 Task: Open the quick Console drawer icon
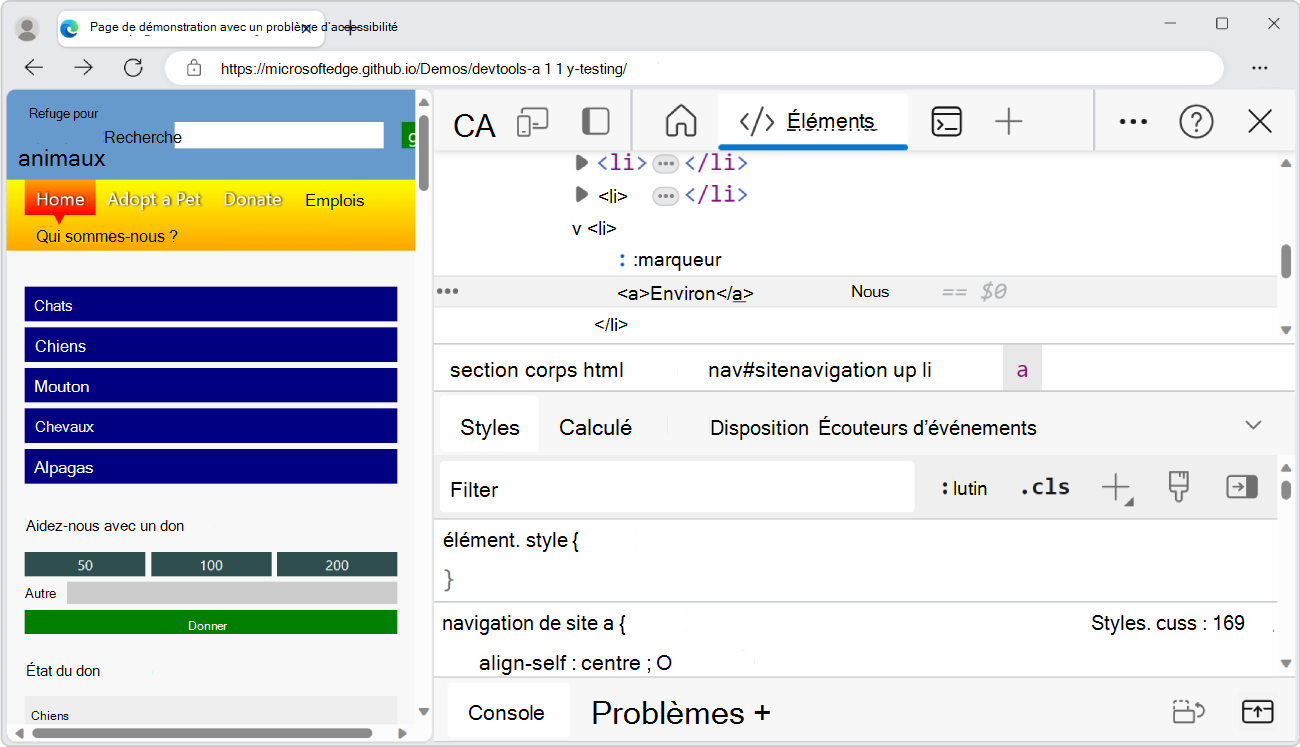(946, 120)
